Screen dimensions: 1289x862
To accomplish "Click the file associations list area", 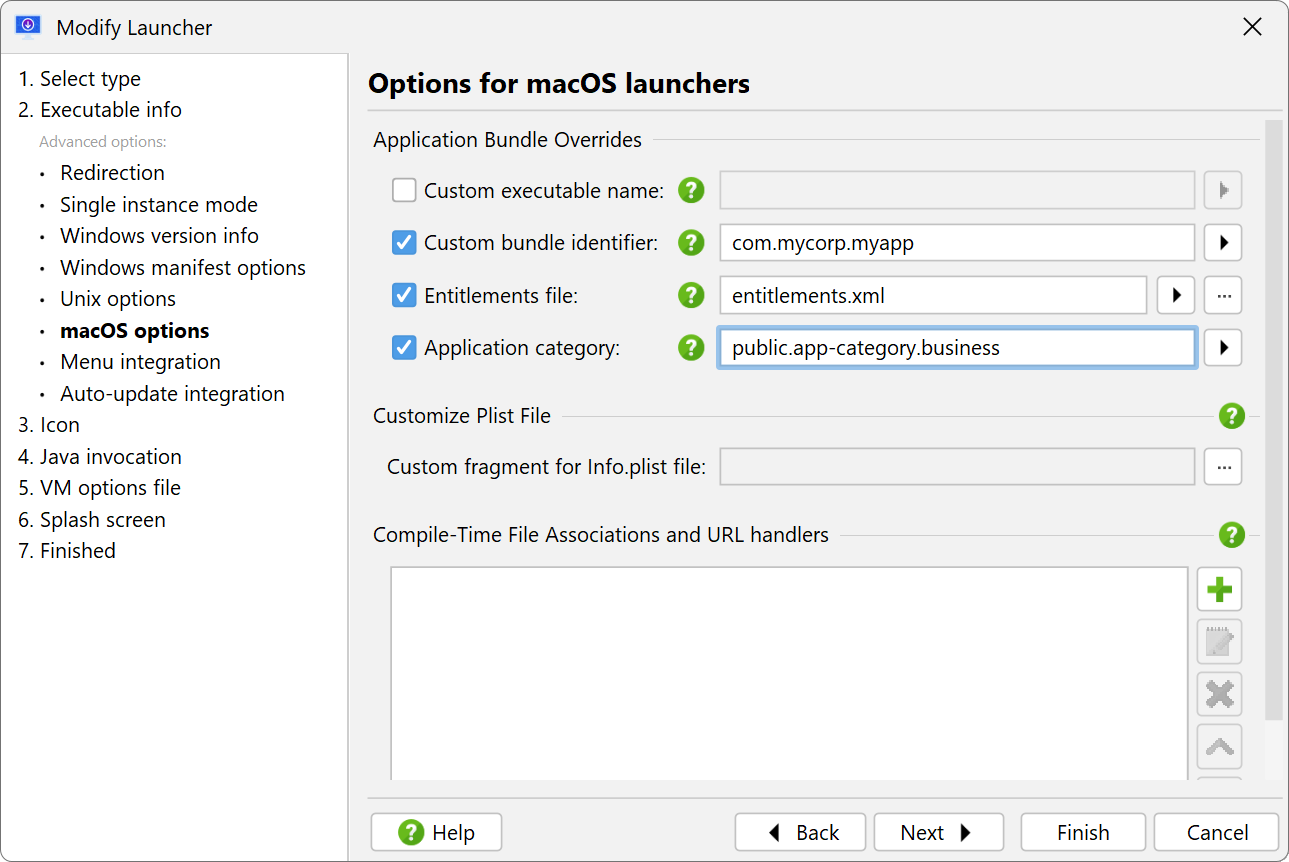I will tap(789, 673).
